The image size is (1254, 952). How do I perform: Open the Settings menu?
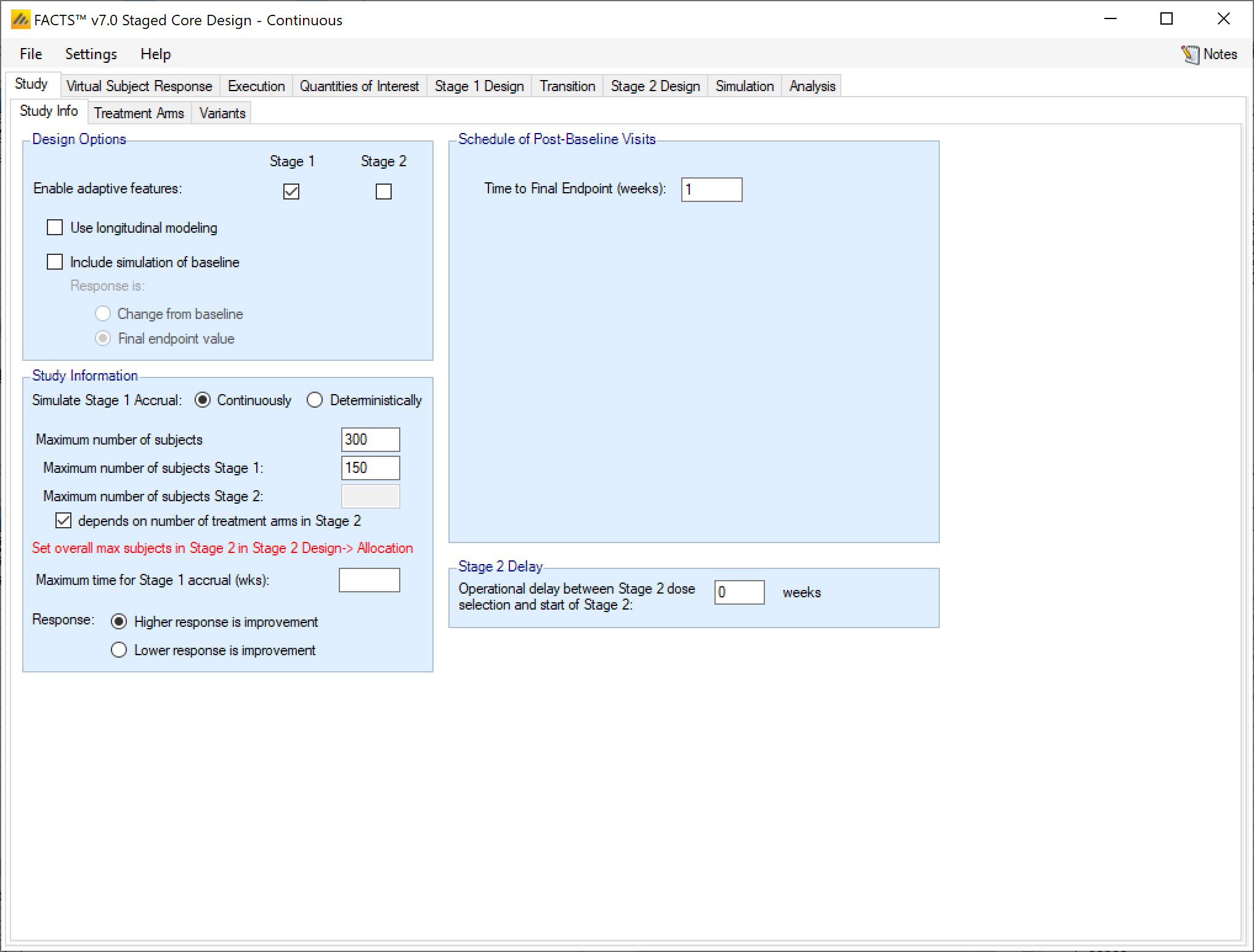pos(91,54)
